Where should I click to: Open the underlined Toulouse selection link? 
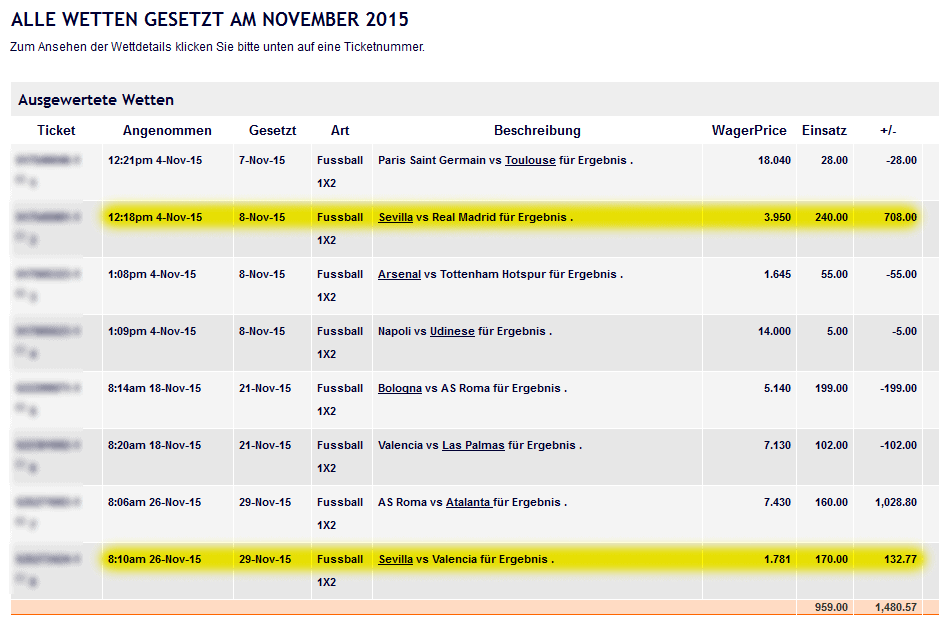click(530, 160)
